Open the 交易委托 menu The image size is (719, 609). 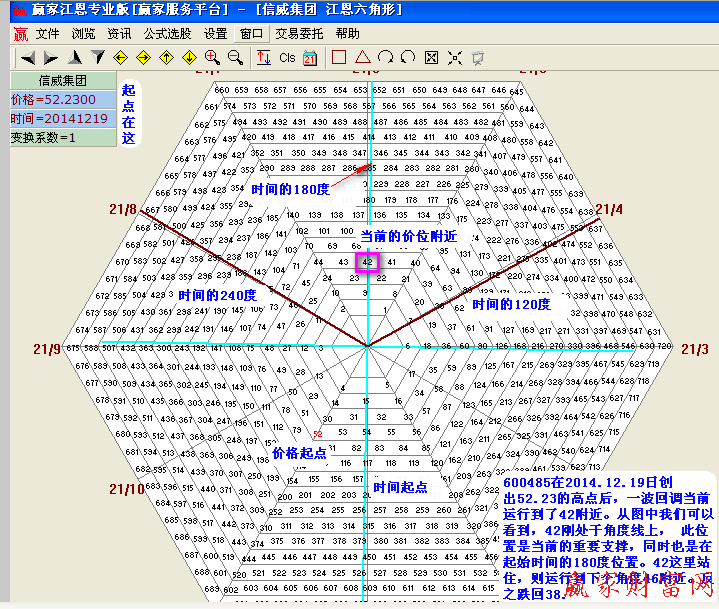pyautogui.click(x=300, y=33)
